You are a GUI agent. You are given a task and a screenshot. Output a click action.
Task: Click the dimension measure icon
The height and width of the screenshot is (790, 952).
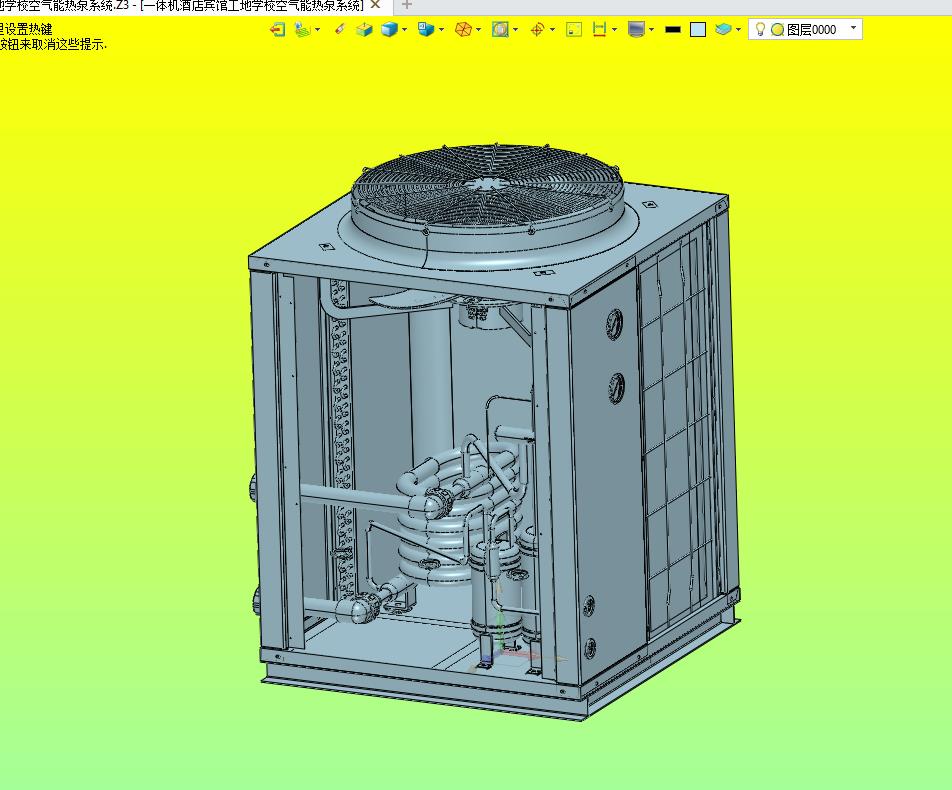click(600, 29)
